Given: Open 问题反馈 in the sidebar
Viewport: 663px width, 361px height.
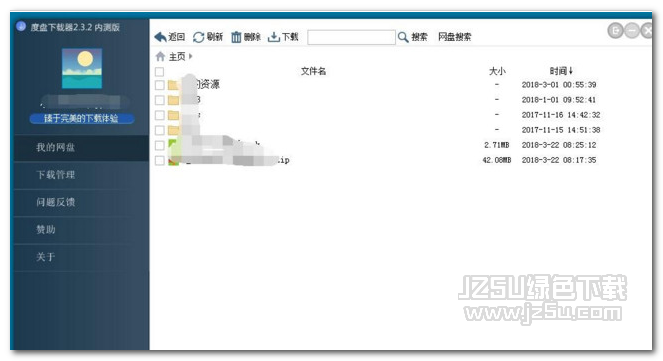Looking at the screenshot, I should coord(82,202).
